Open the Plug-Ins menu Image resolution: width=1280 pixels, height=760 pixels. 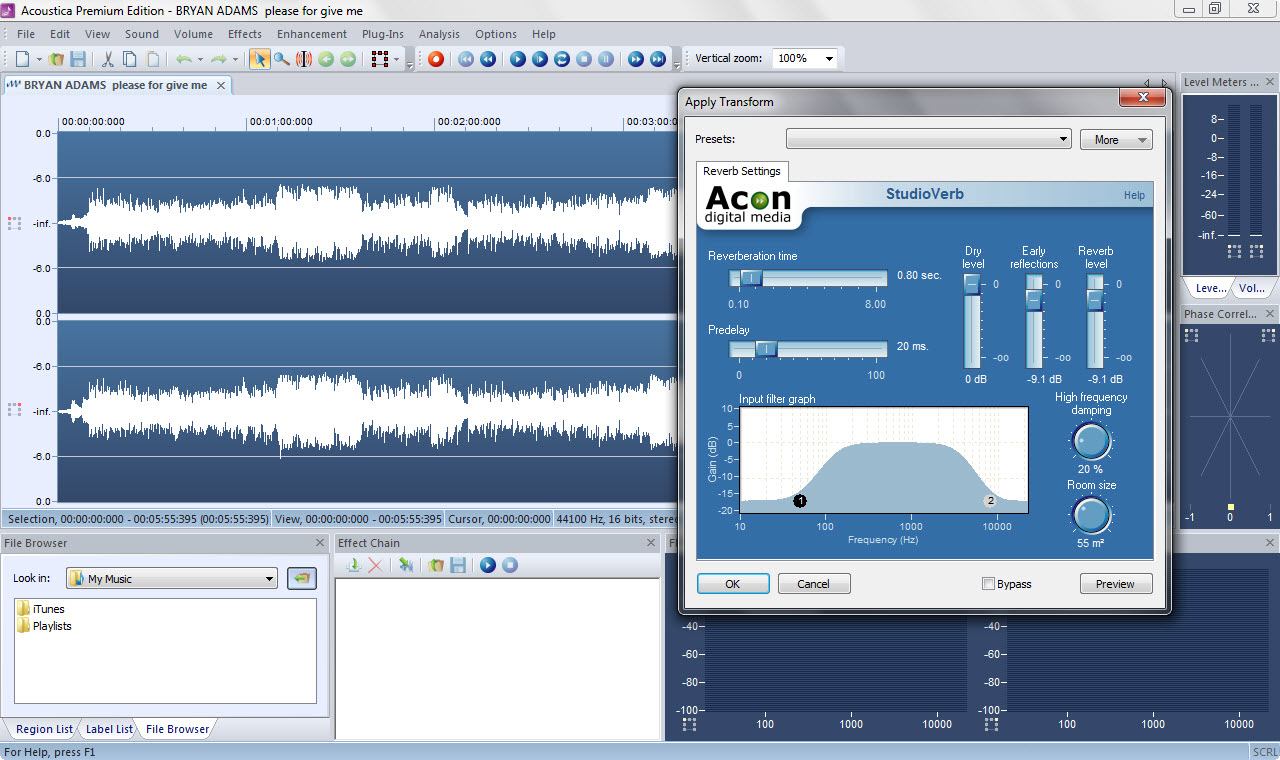[x=383, y=34]
